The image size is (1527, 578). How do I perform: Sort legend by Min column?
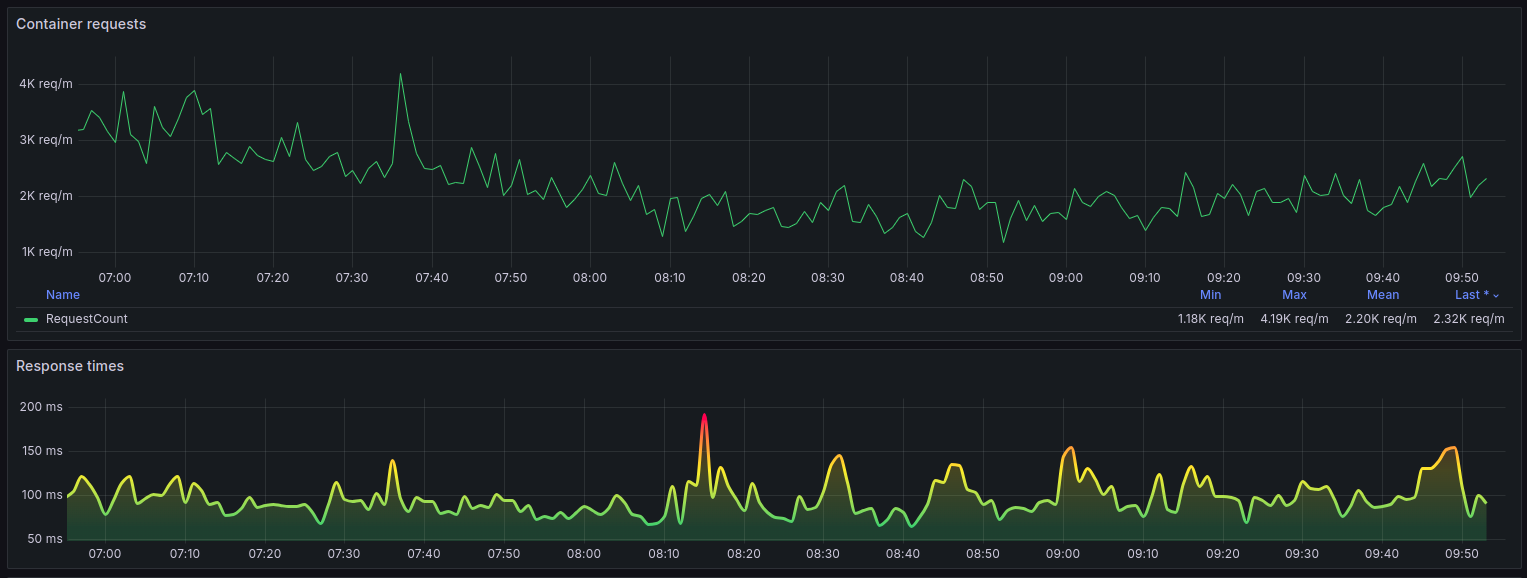click(x=1210, y=295)
